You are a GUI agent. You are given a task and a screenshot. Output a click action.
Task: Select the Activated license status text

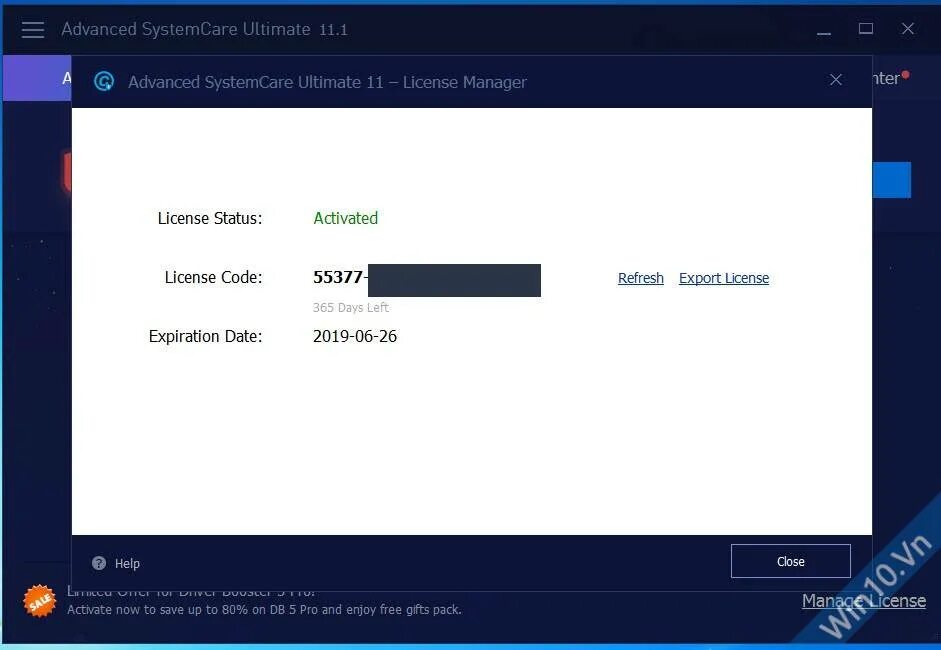pyautogui.click(x=346, y=218)
